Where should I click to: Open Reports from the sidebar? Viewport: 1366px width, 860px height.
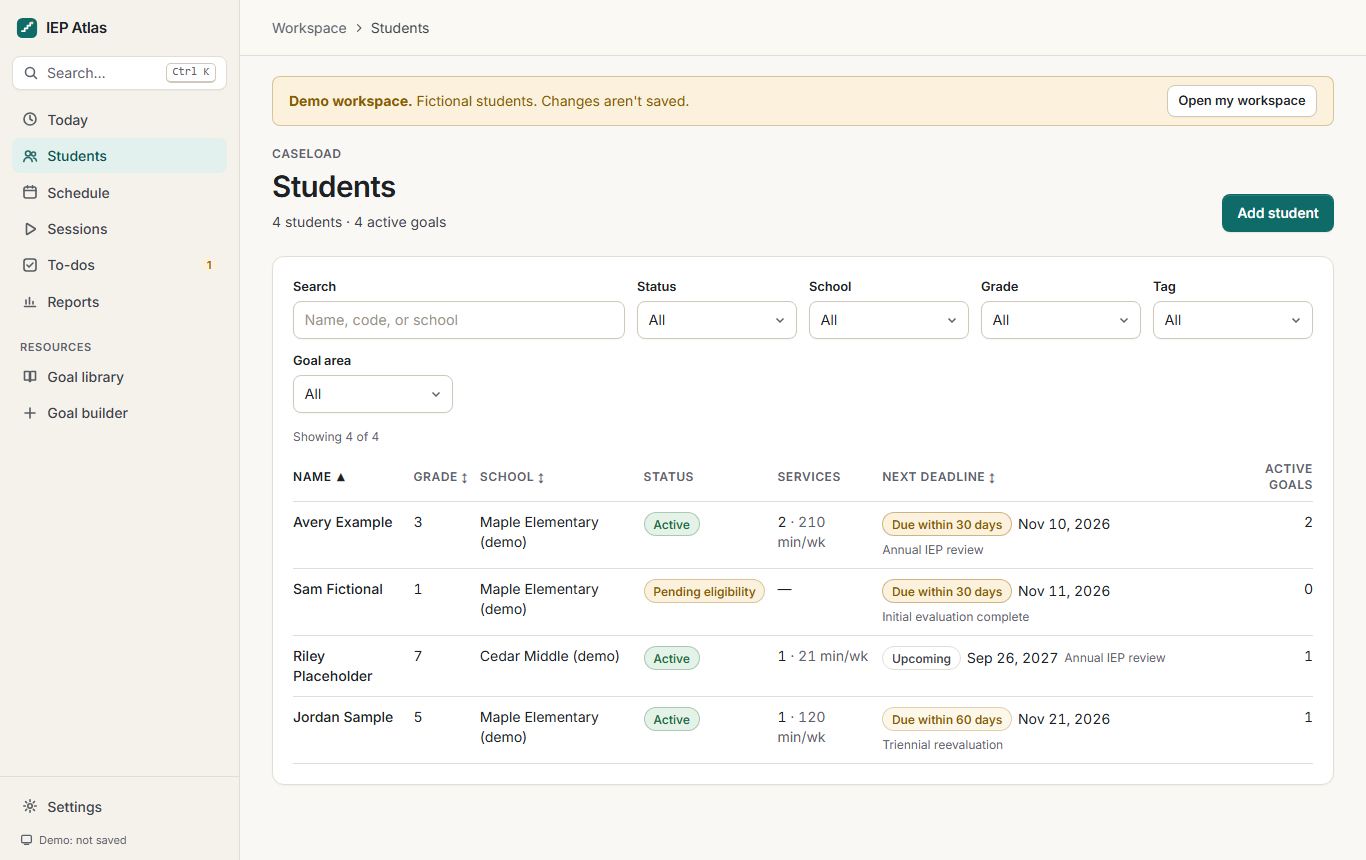click(120, 302)
